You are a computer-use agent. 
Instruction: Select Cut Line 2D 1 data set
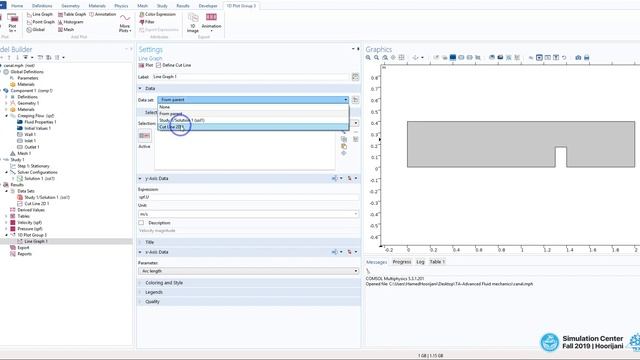click(x=253, y=127)
